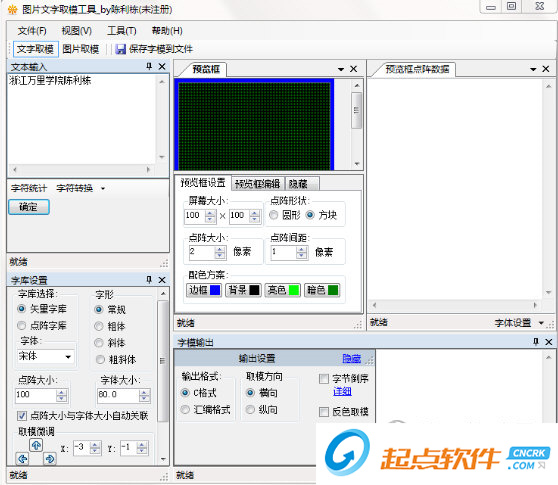
Task: Click the save font-model to file icon
Action: tap(121, 49)
